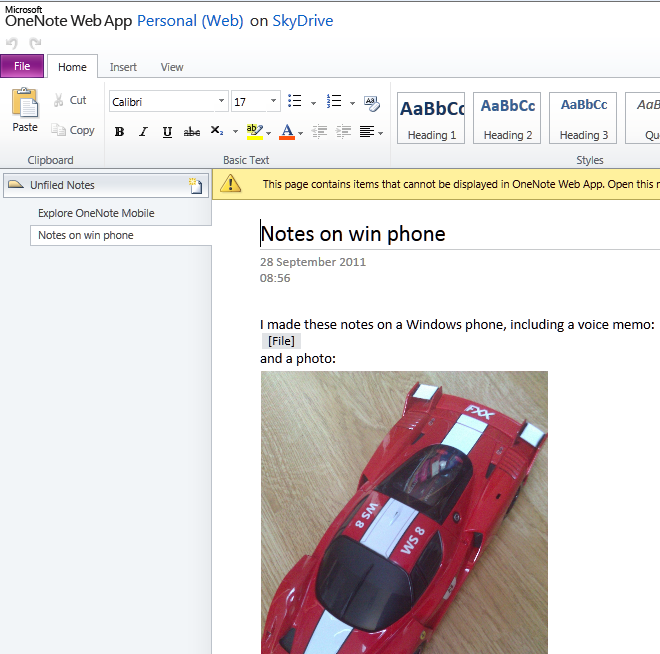Switch to the Insert tab
This screenshot has width=660, height=654.
(x=123, y=67)
